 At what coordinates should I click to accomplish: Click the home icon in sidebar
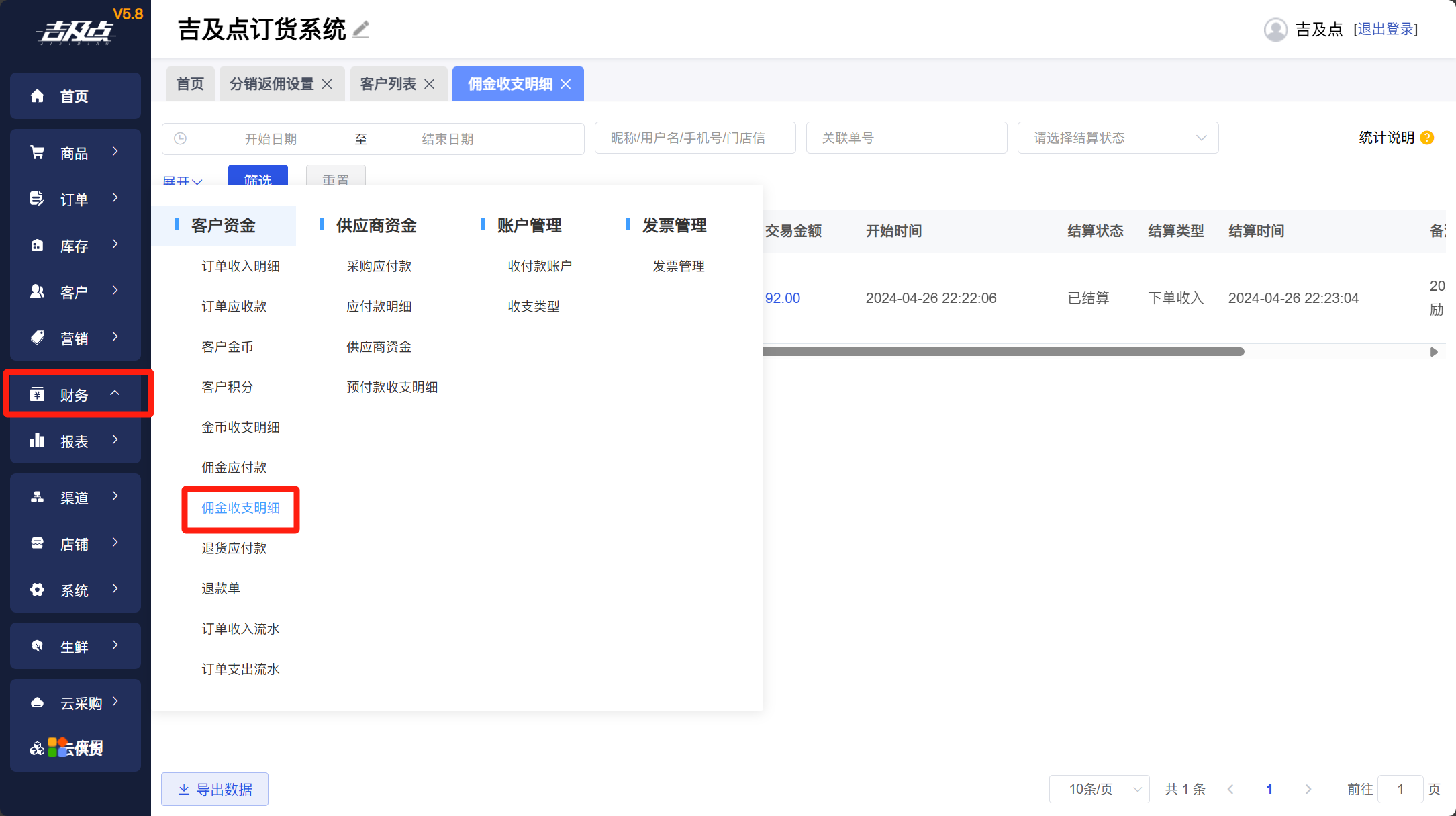click(x=38, y=96)
